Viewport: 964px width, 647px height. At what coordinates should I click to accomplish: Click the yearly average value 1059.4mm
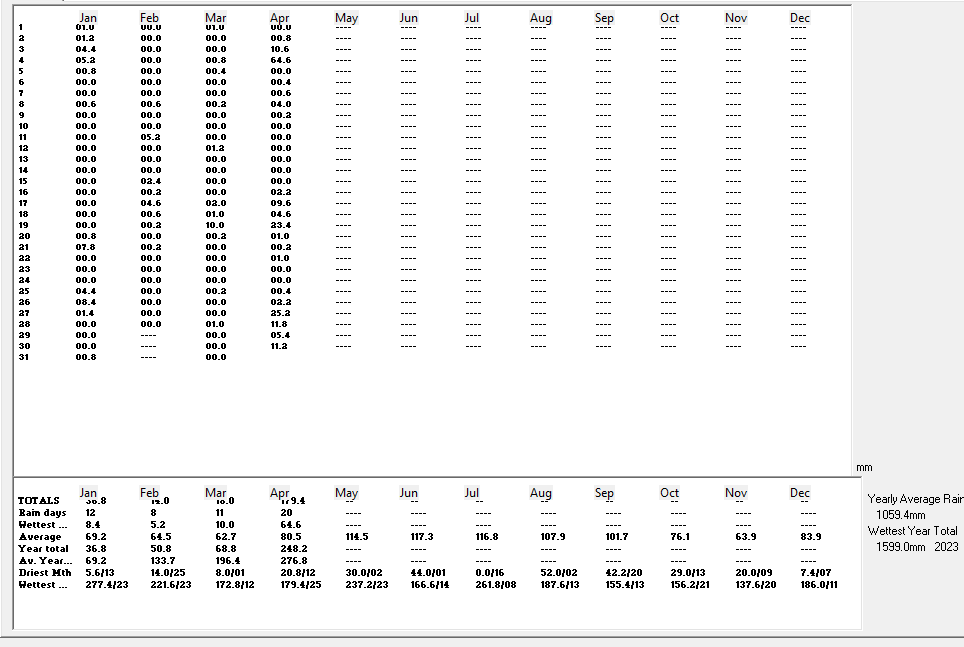[901, 515]
